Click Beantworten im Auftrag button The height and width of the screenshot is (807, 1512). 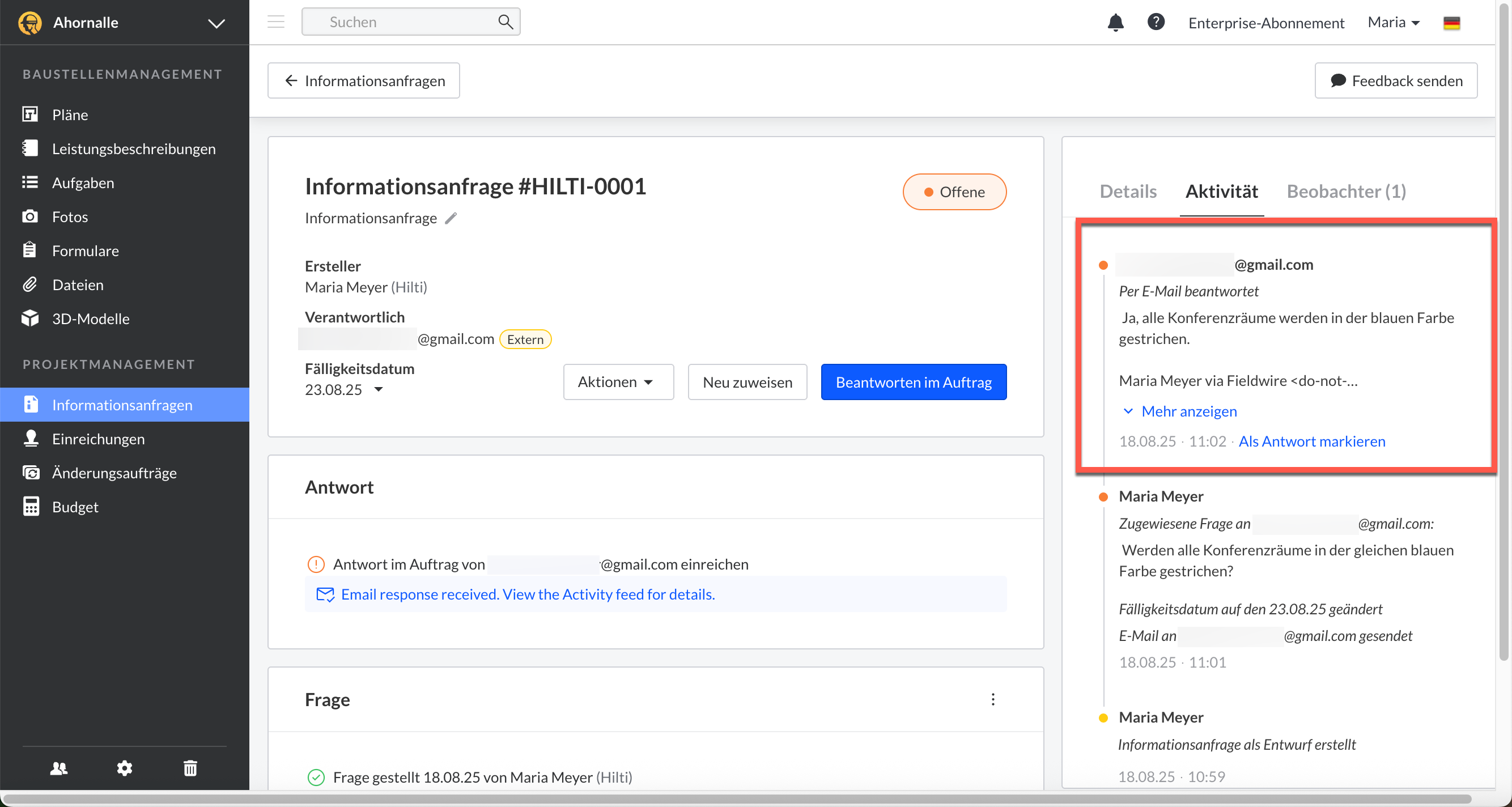[914, 382]
